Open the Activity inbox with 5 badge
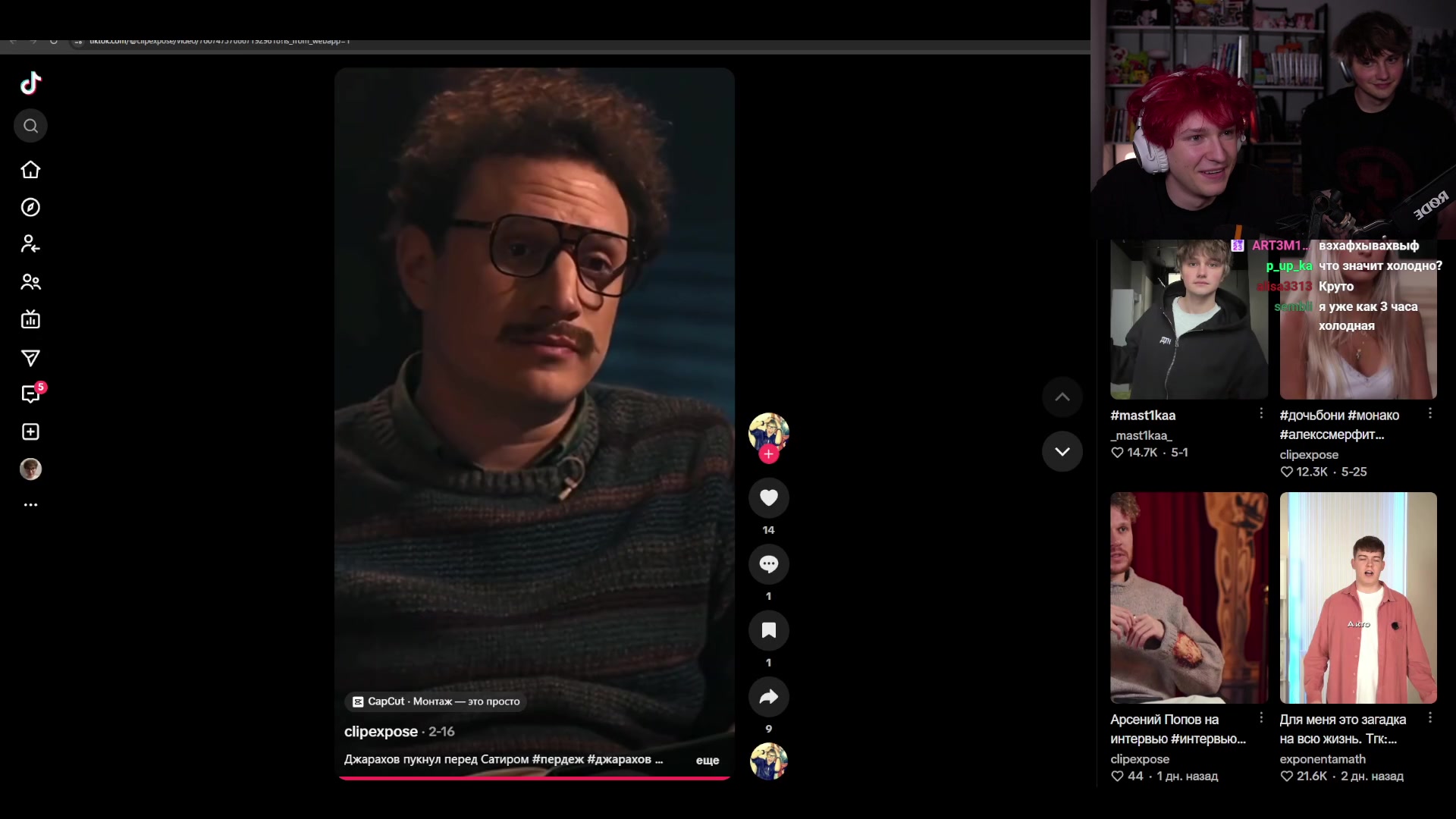 pyautogui.click(x=32, y=393)
